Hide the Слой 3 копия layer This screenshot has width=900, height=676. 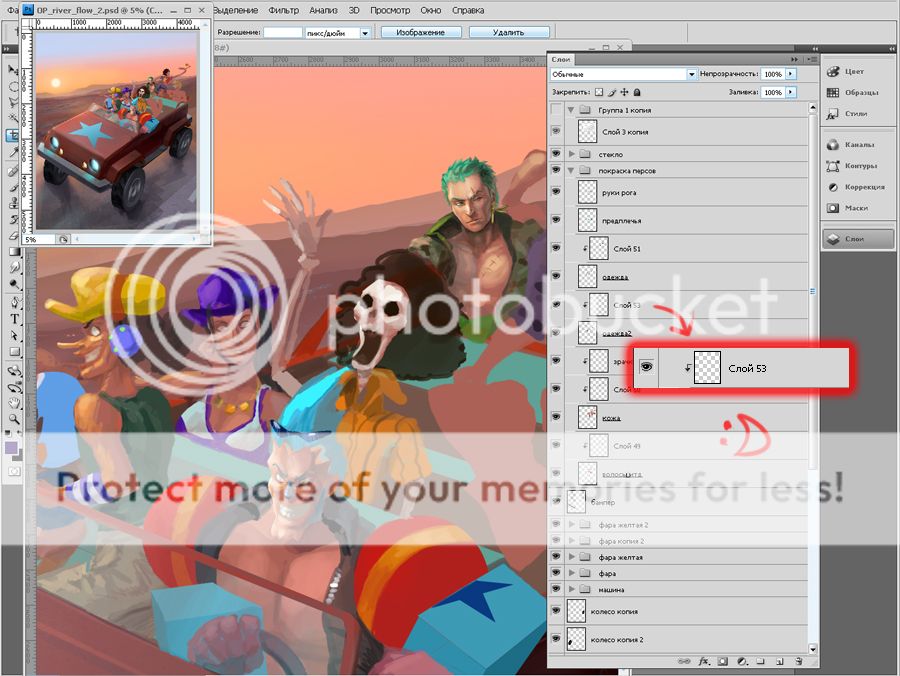point(556,131)
